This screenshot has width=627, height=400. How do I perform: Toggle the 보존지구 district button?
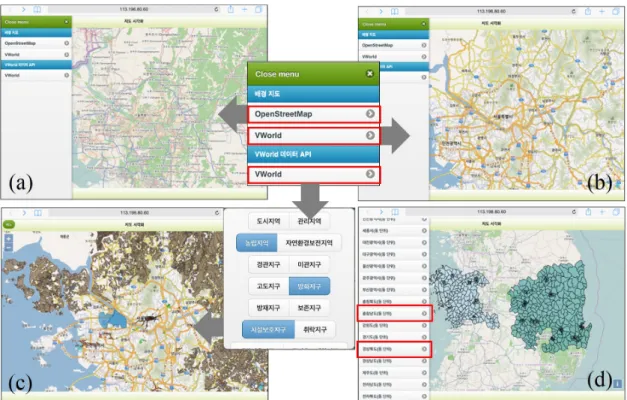click(309, 308)
